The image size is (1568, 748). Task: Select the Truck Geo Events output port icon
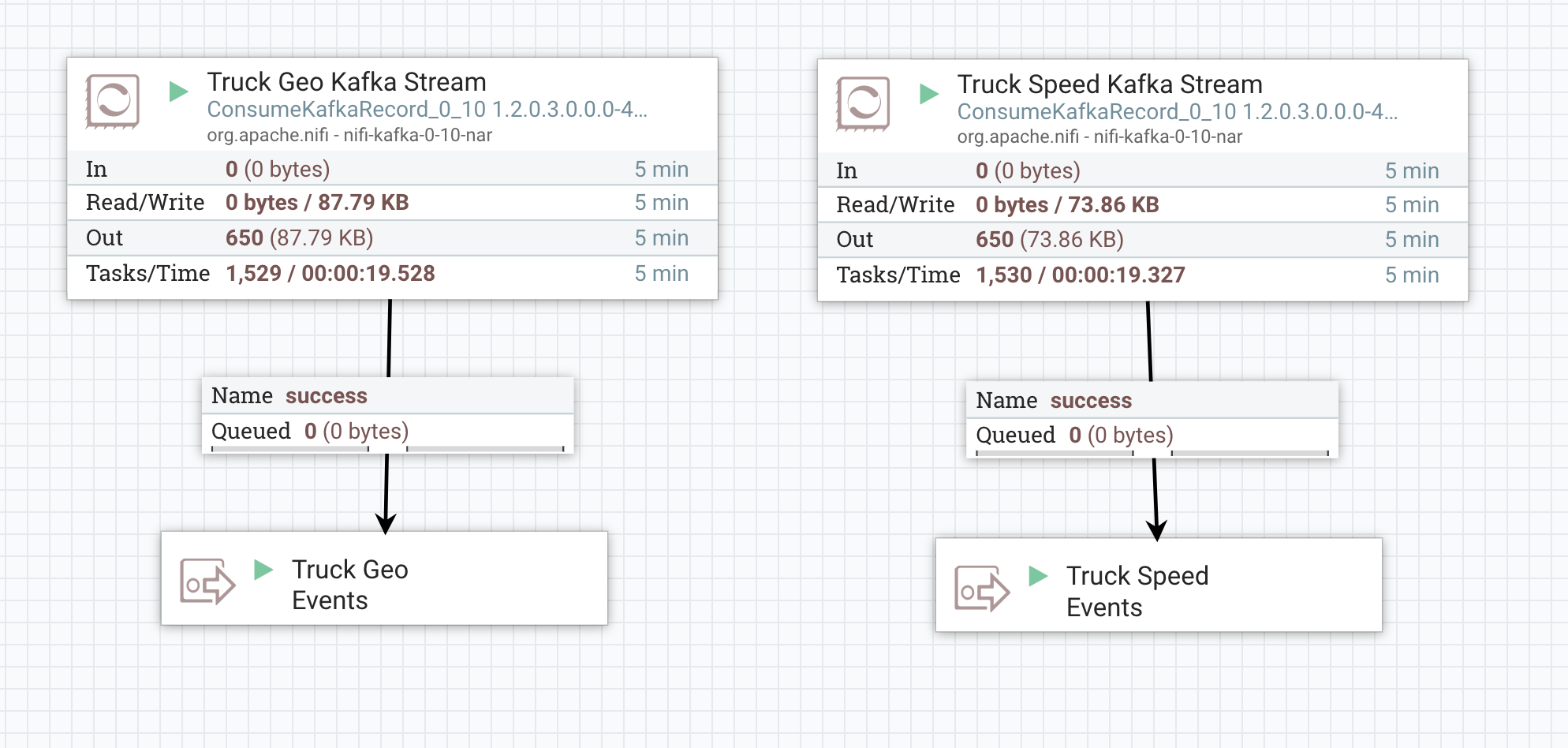pos(207,582)
